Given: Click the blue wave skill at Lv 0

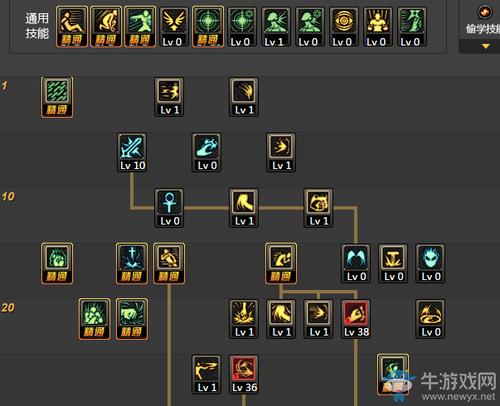Looking at the screenshot, I should coord(207,152).
